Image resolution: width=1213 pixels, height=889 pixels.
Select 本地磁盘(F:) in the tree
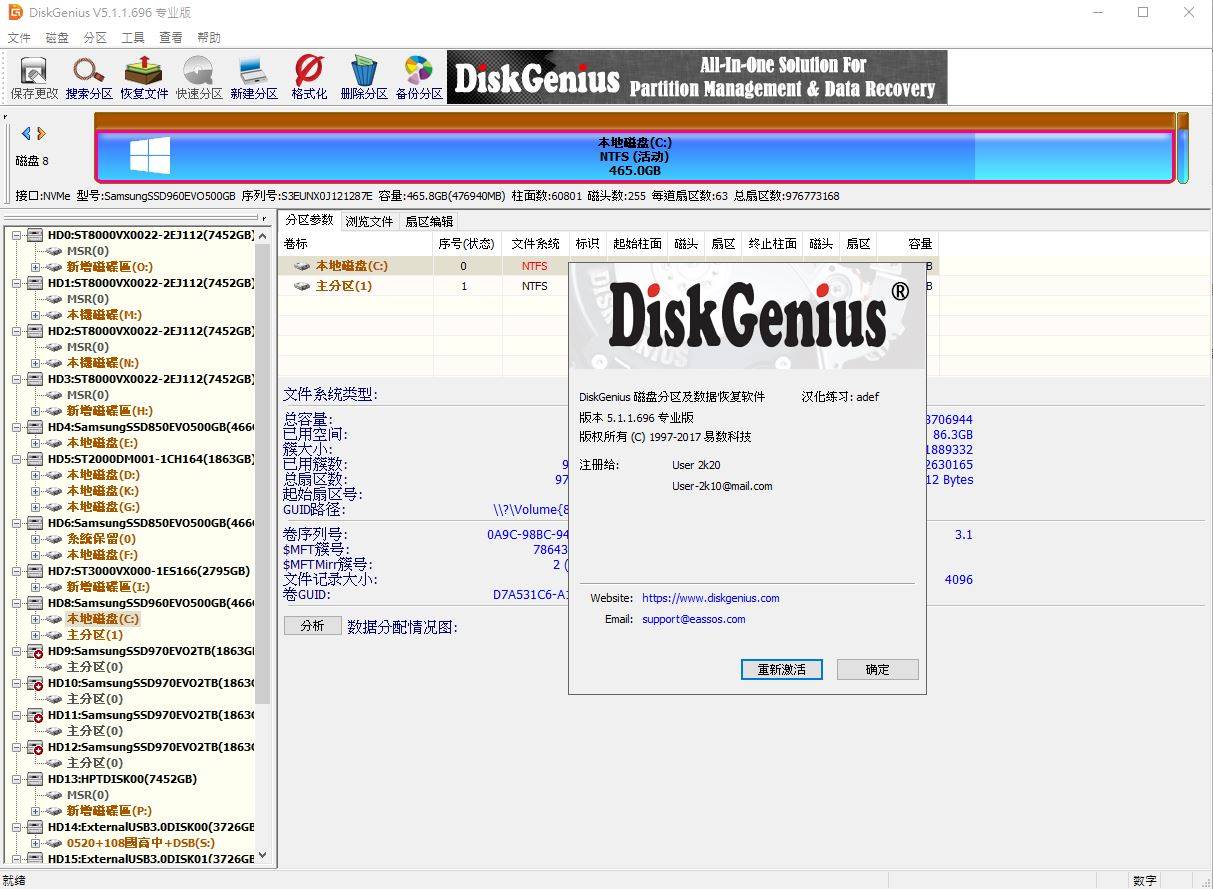pos(102,555)
